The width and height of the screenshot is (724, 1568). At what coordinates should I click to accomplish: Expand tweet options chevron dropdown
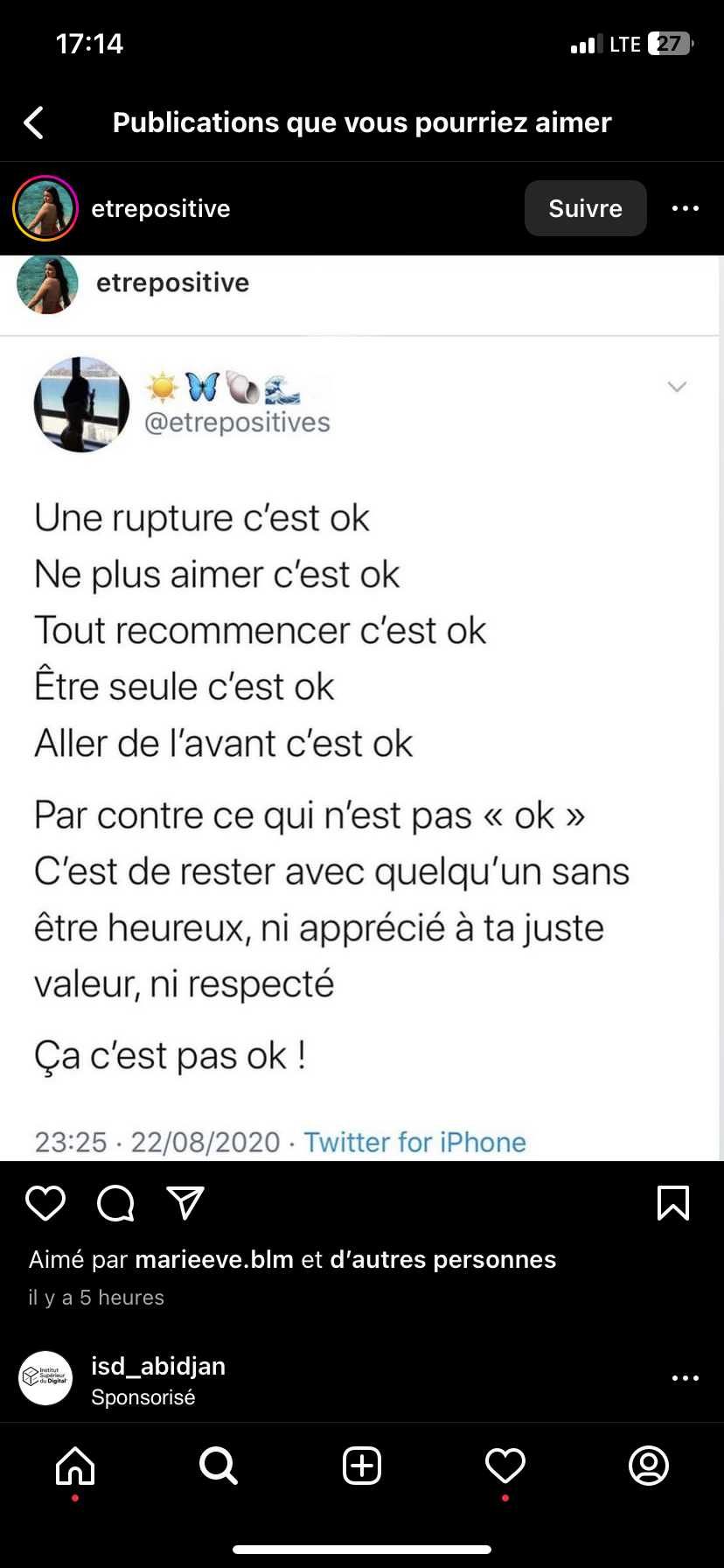[x=677, y=387]
